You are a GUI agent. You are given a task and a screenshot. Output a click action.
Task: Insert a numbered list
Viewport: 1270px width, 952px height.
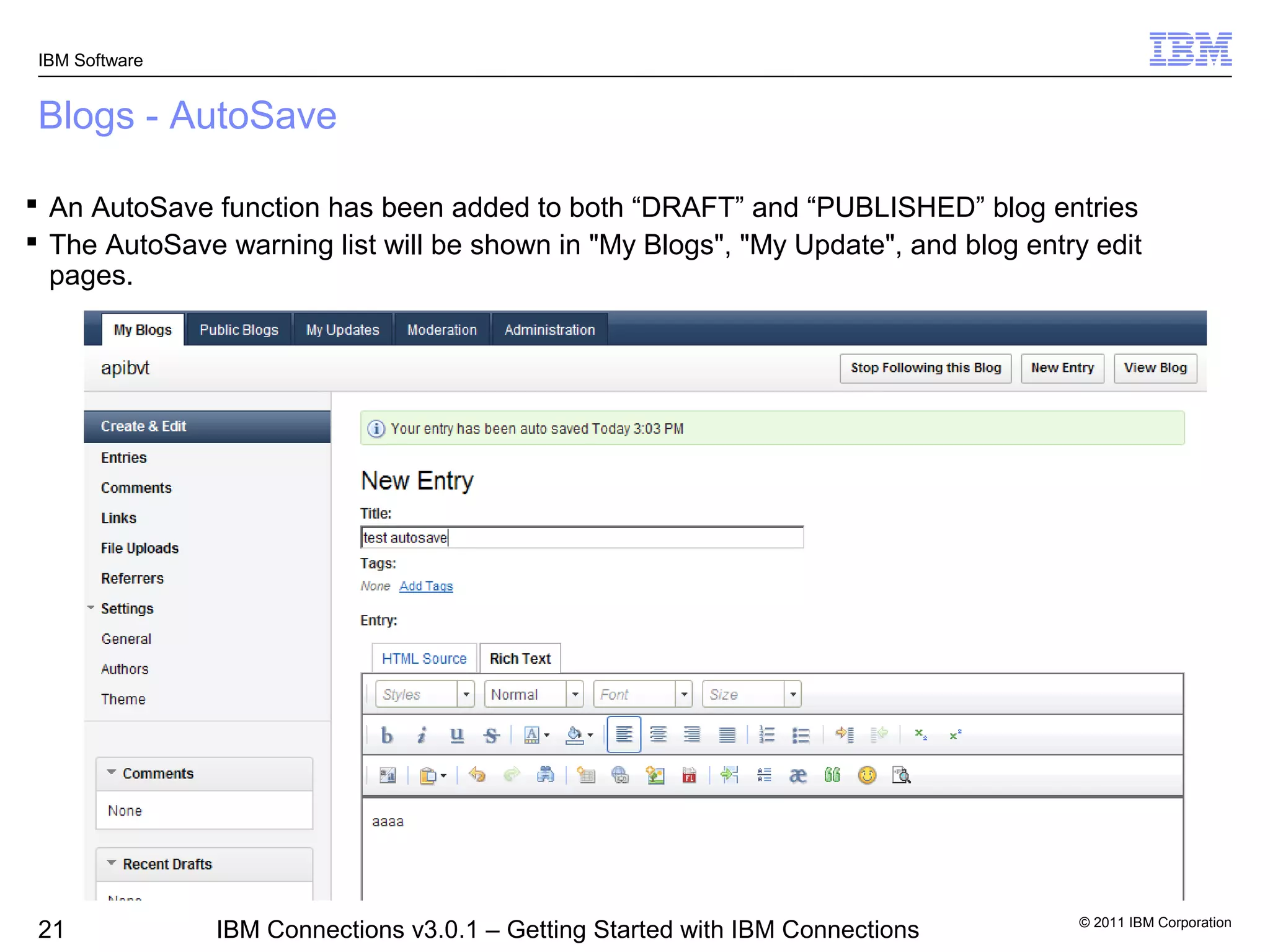point(767,735)
